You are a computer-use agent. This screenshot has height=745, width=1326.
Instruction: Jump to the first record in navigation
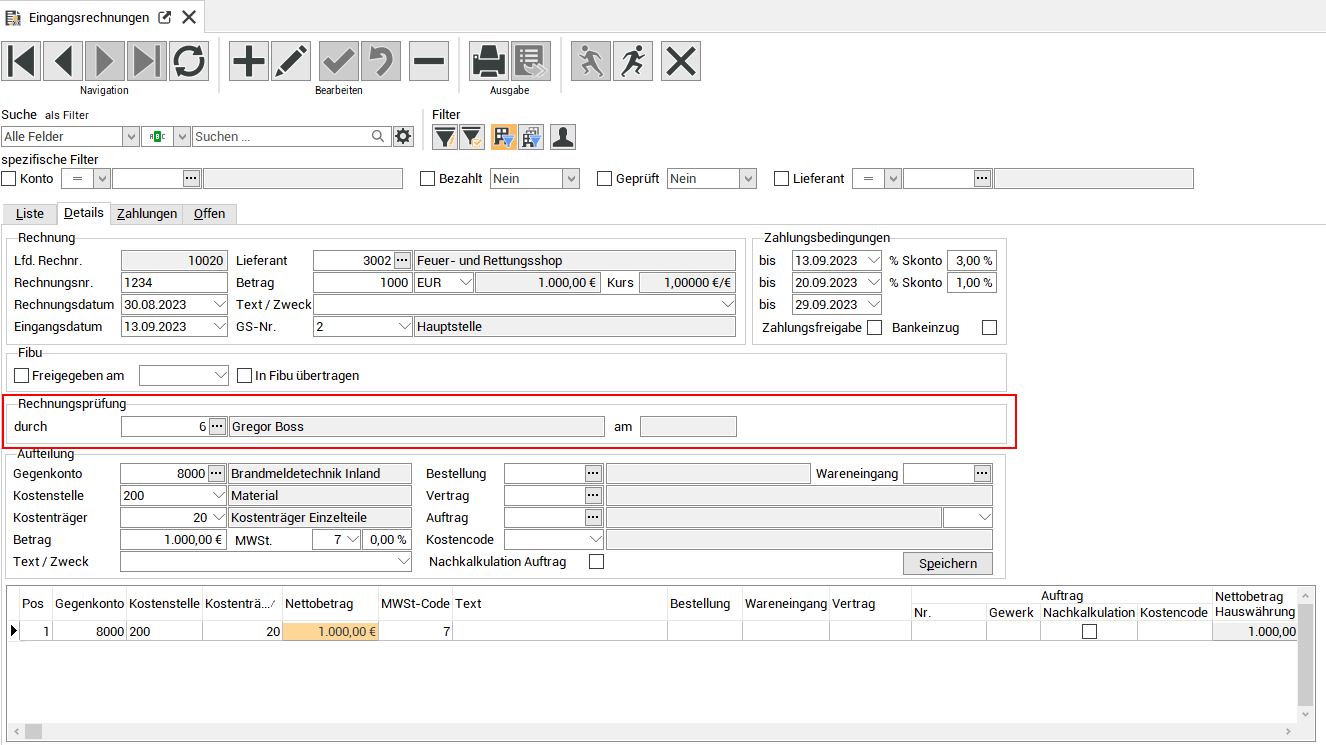[x=21, y=61]
